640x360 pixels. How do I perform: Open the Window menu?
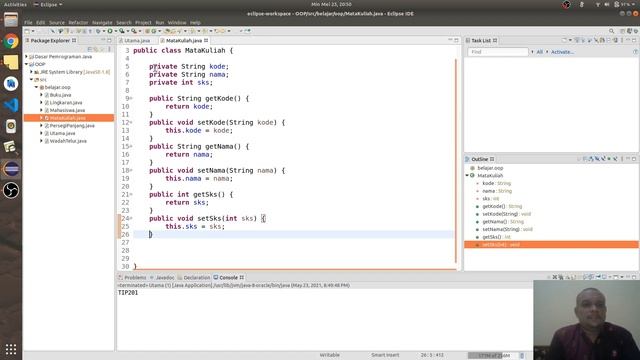click(x=177, y=22)
